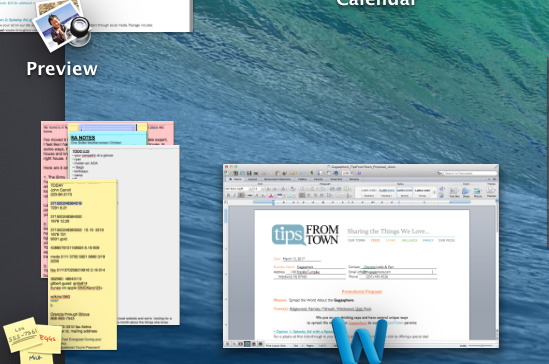Toggle Italic formatting in Word ribbon

tap(235, 195)
